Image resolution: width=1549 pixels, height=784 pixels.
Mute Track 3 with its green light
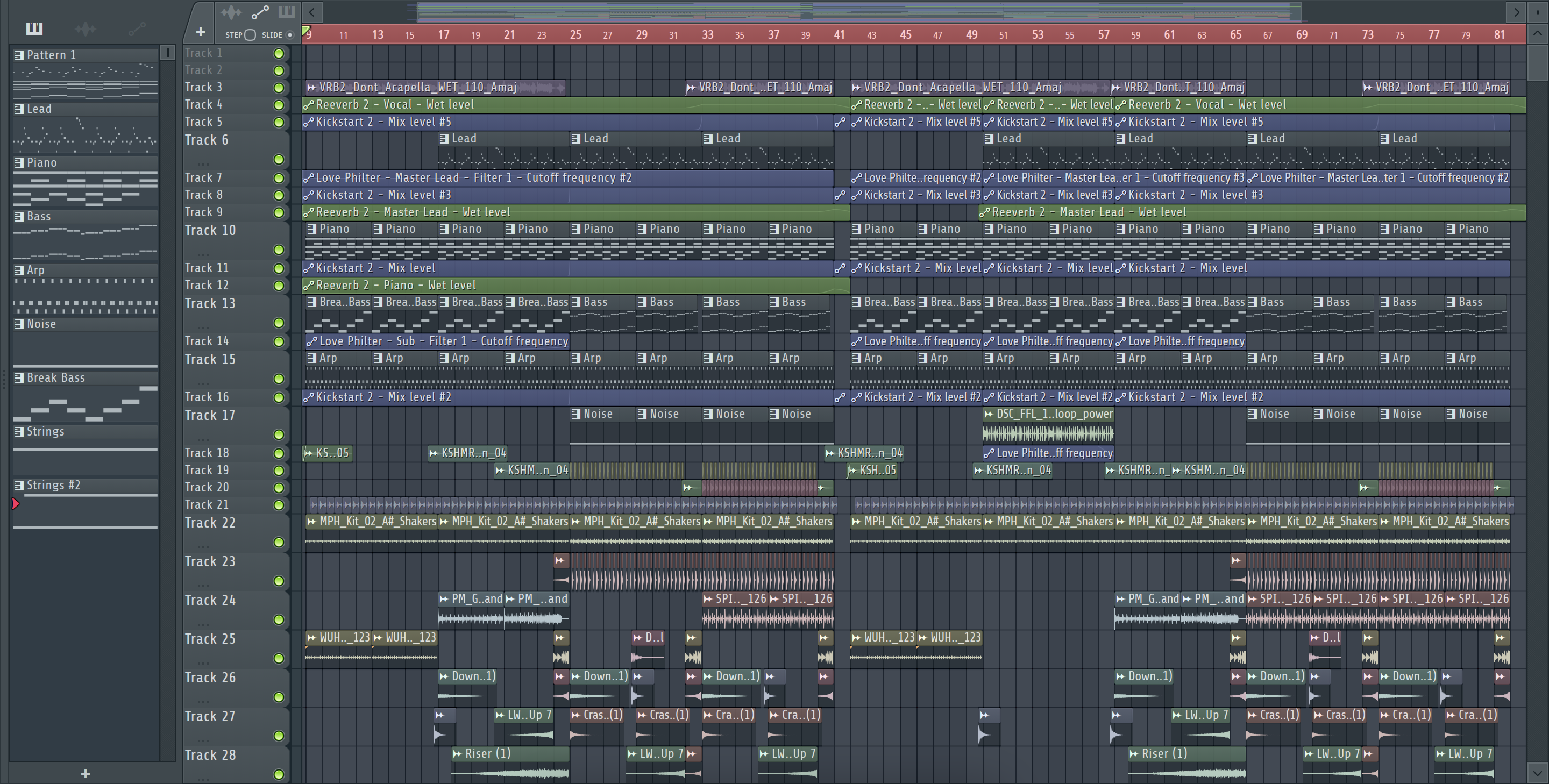(279, 88)
